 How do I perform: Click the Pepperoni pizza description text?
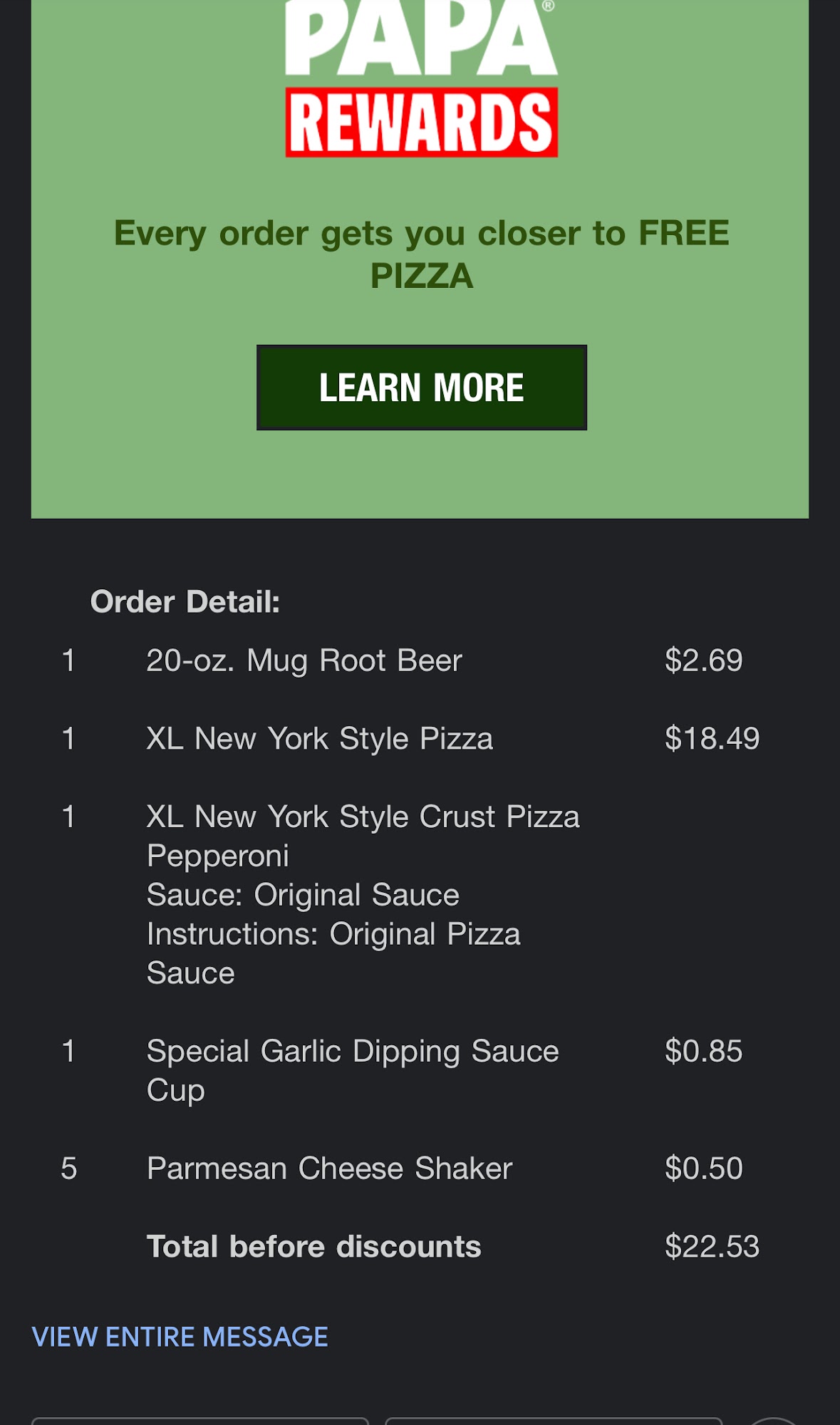[217, 855]
